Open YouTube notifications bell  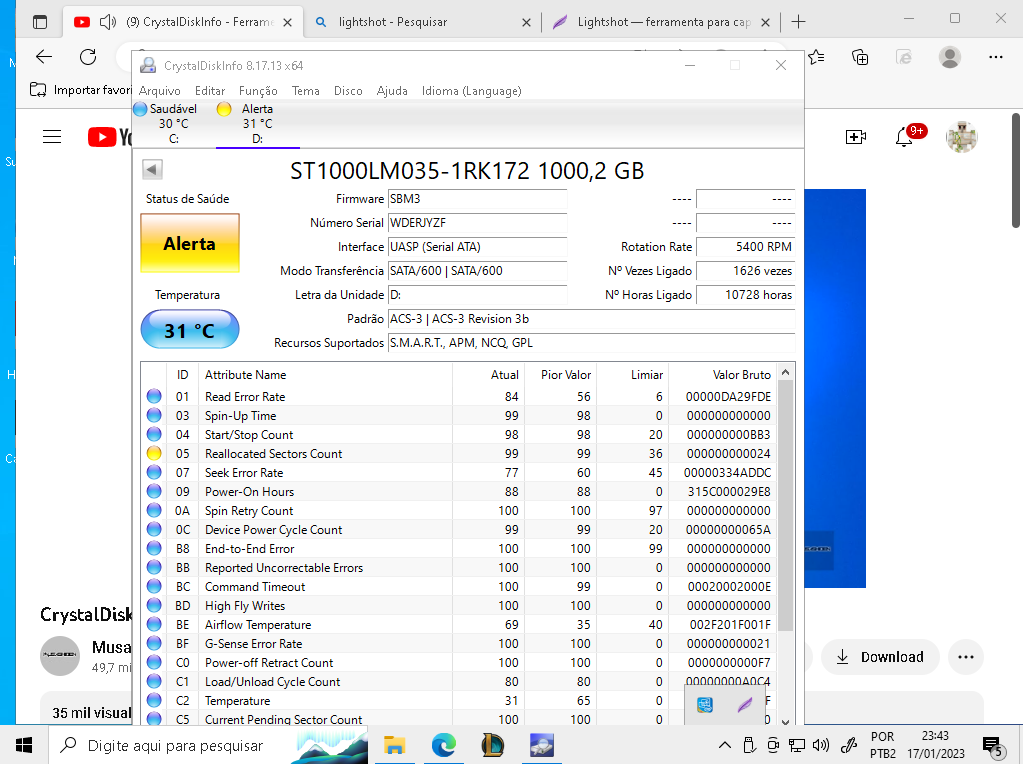[x=904, y=137]
